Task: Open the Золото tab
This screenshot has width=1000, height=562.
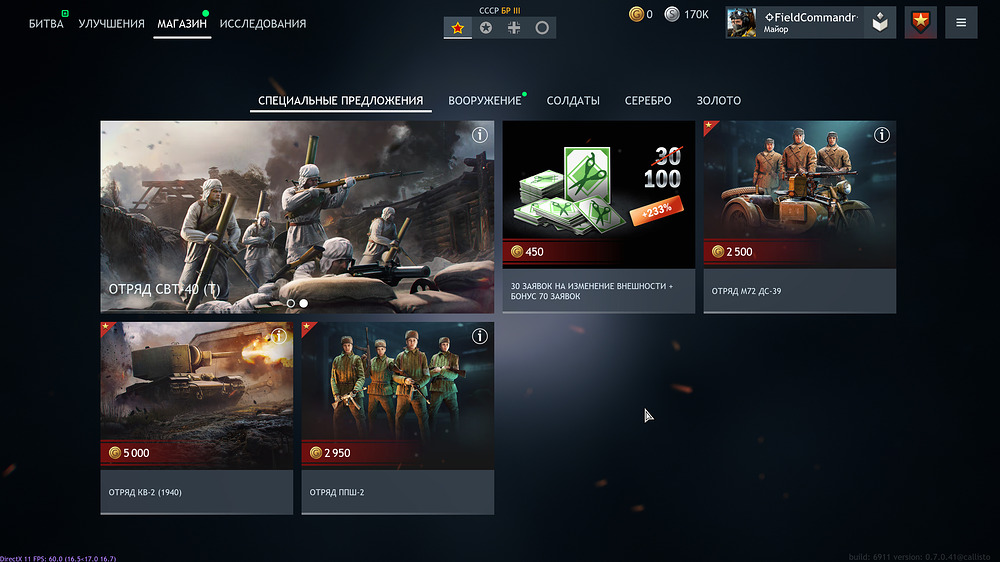Action: tap(718, 100)
